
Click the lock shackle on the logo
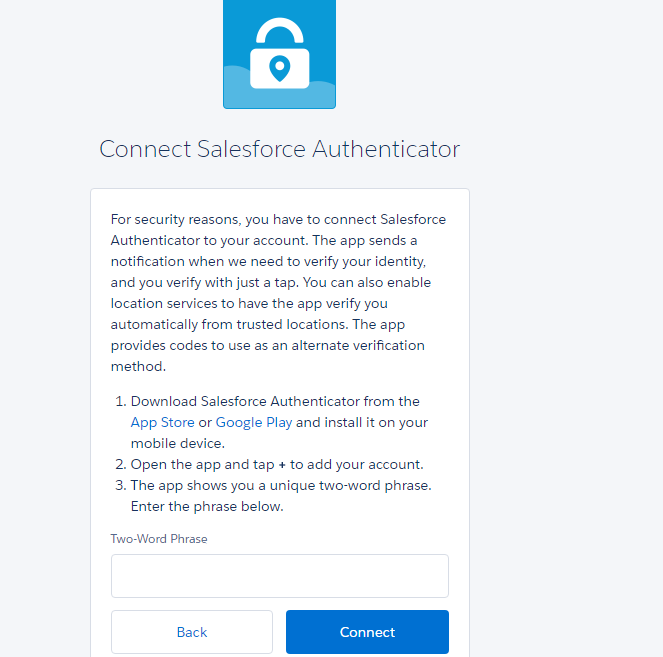(279, 30)
